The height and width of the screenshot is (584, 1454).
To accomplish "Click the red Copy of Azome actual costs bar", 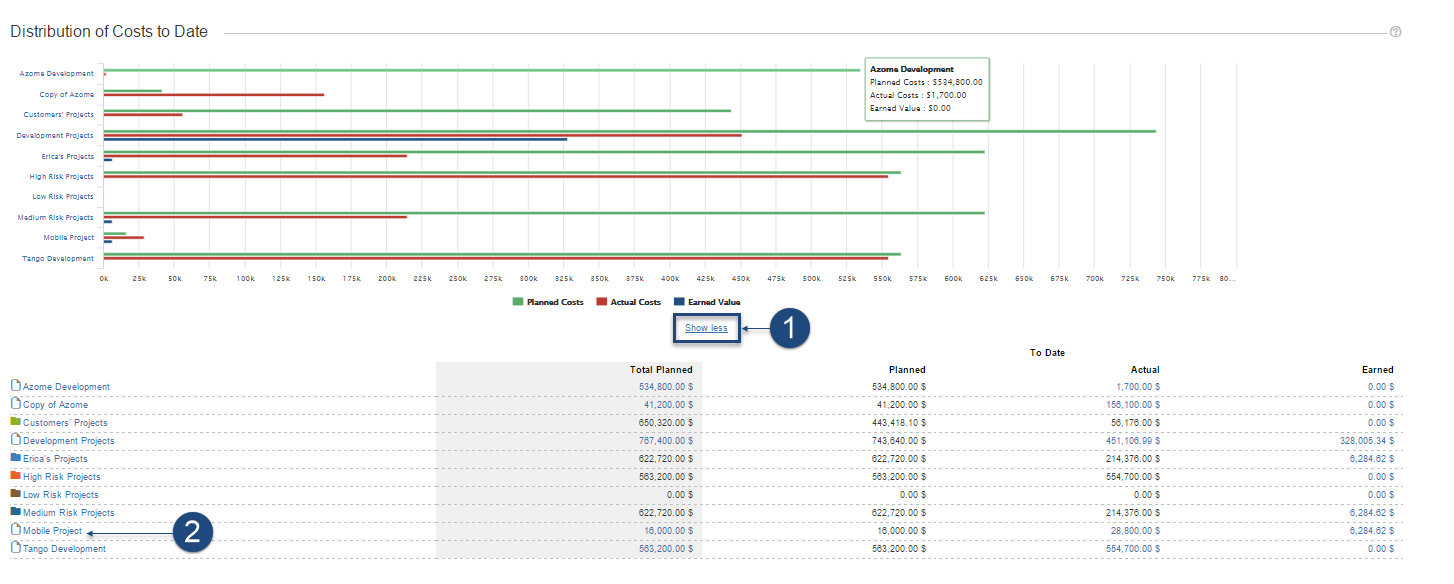I will click(213, 95).
